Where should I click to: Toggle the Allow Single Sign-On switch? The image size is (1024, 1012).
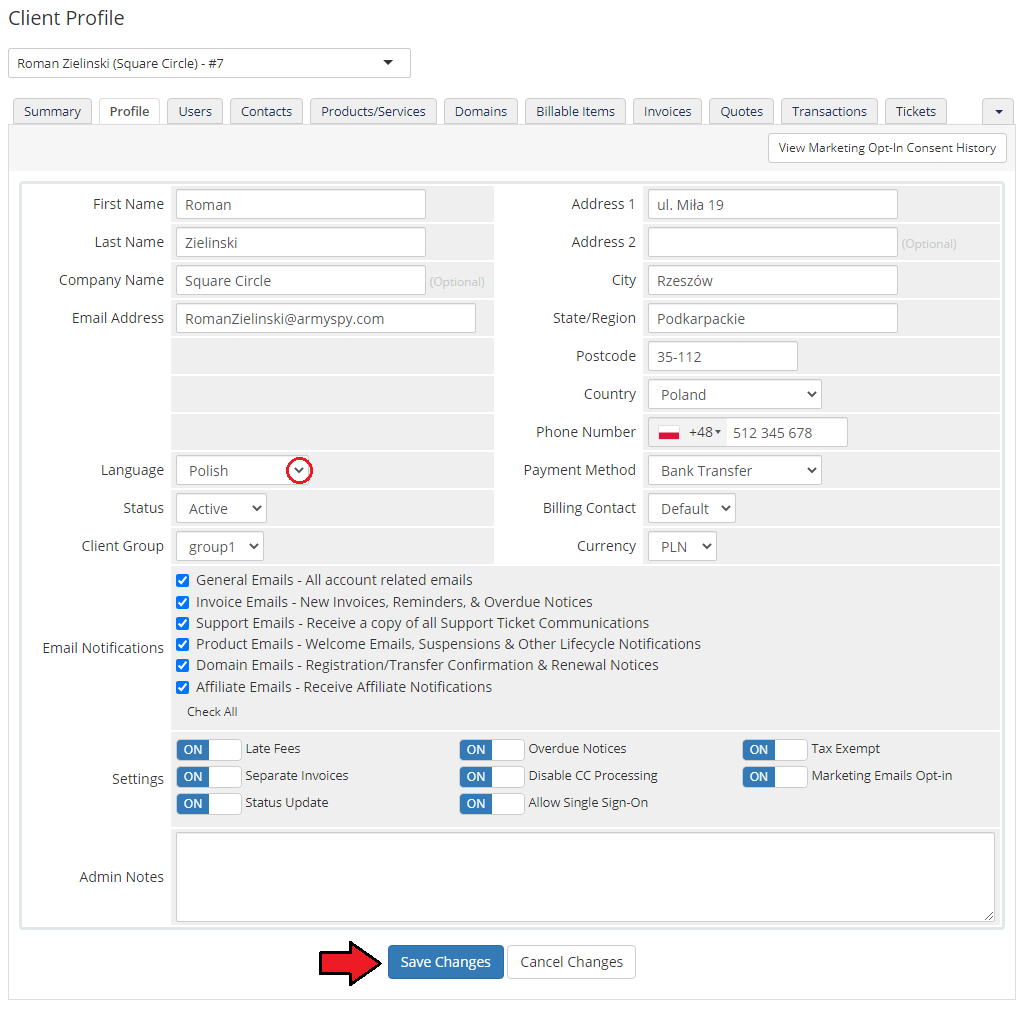click(492, 804)
